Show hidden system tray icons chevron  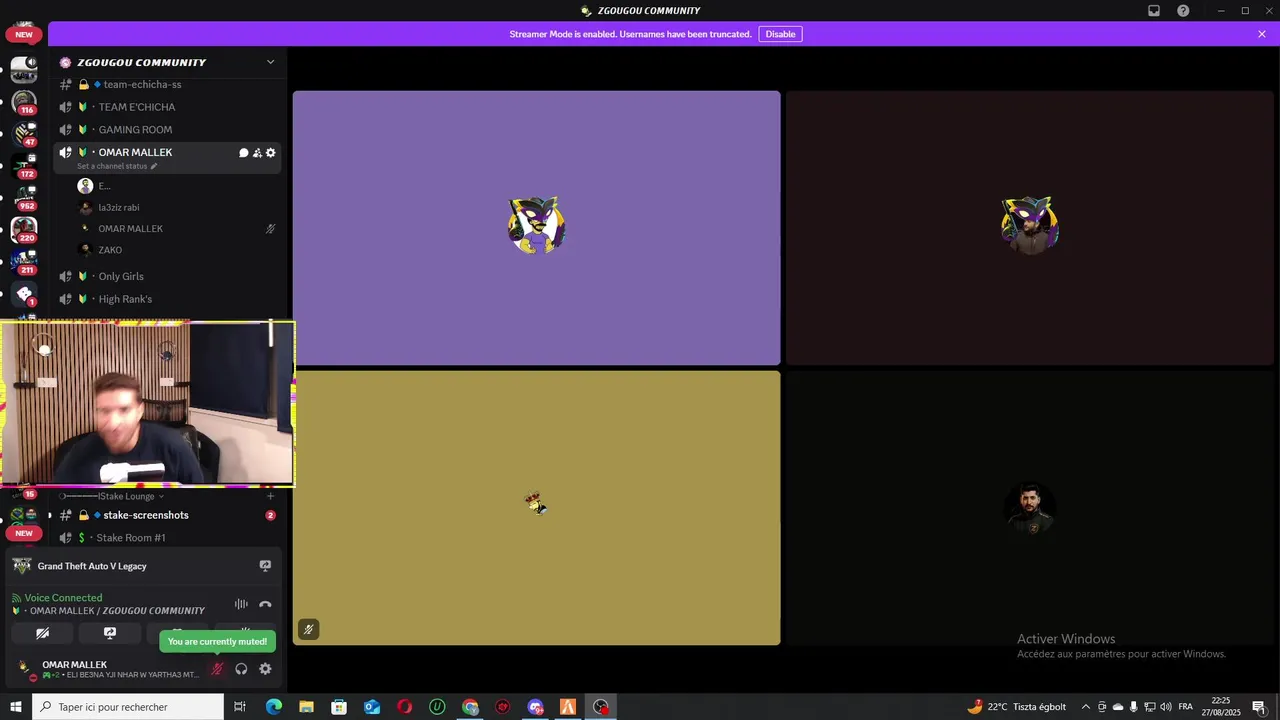click(1086, 707)
